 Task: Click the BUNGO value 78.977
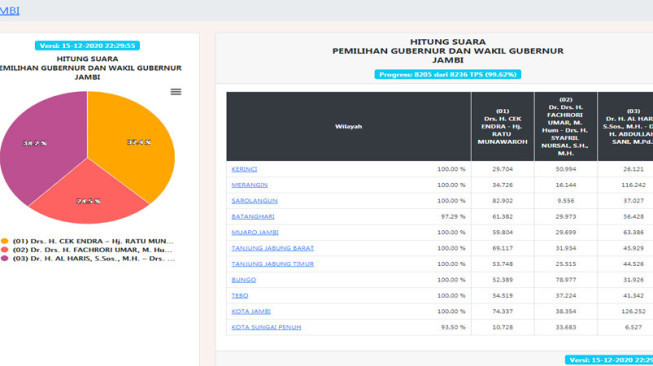pos(566,280)
